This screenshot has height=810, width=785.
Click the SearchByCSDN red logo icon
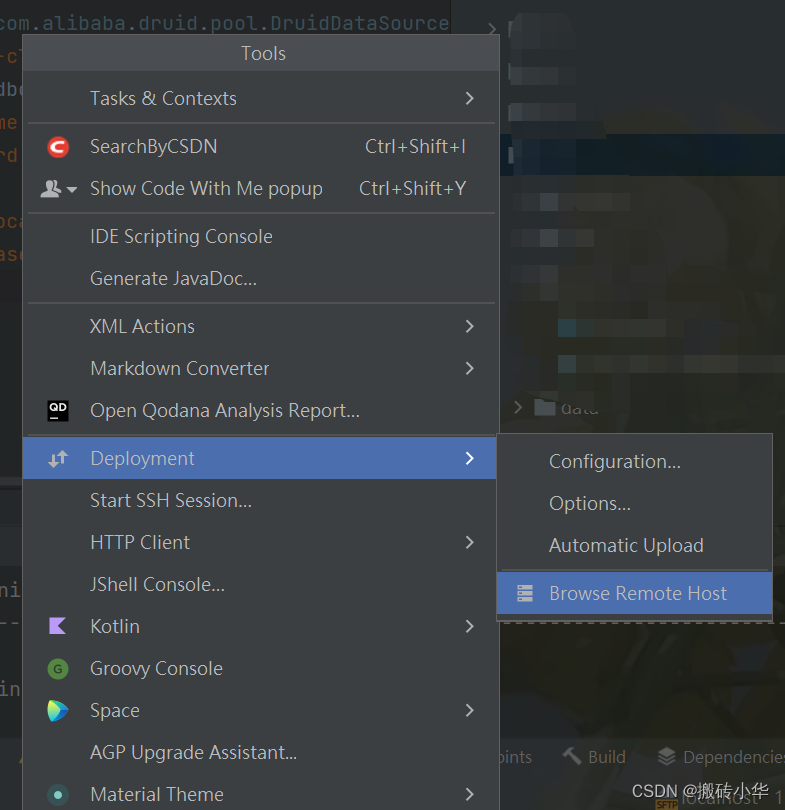click(58, 147)
